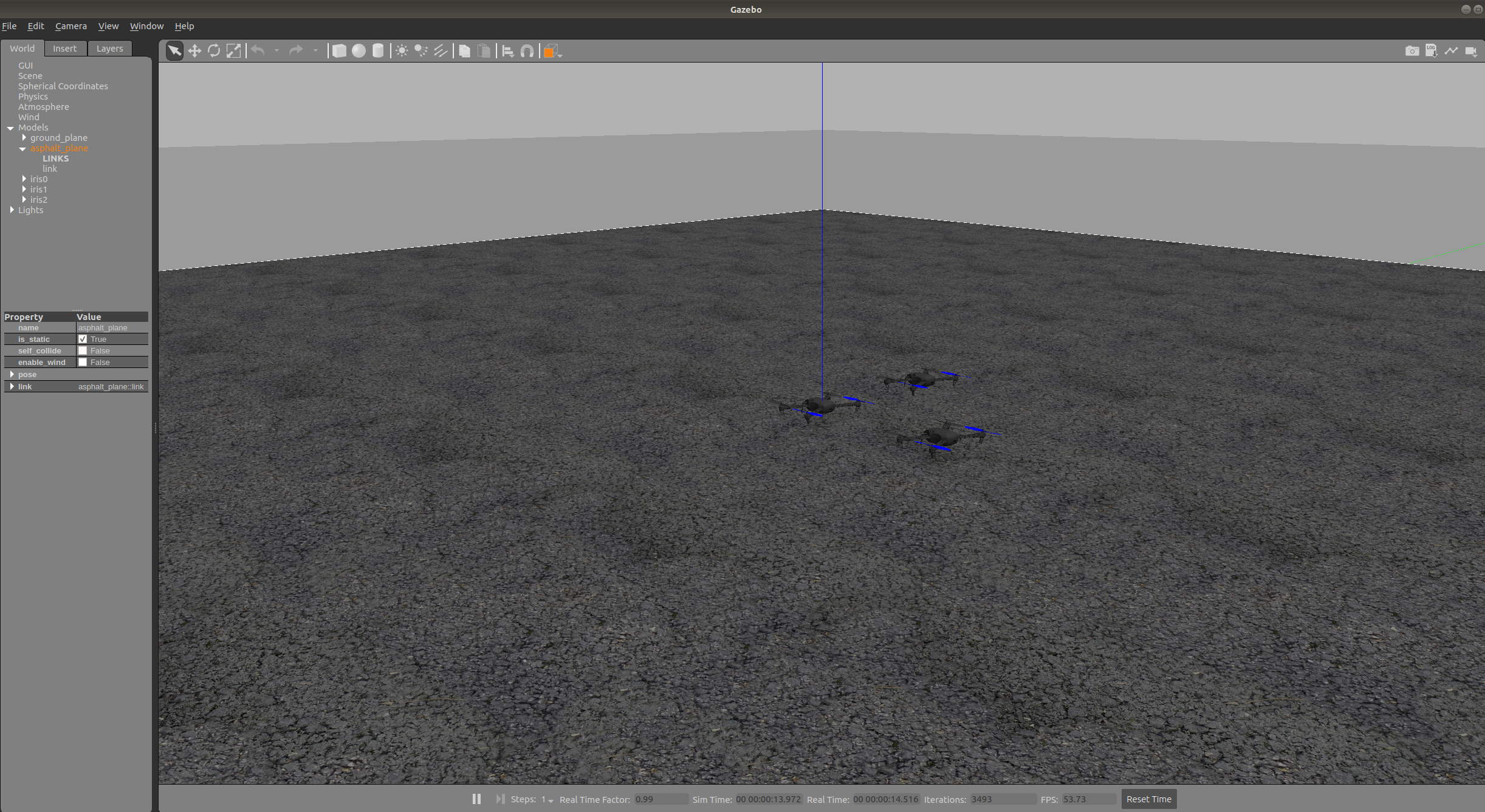Open the Camera menu

[x=70, y=26]
